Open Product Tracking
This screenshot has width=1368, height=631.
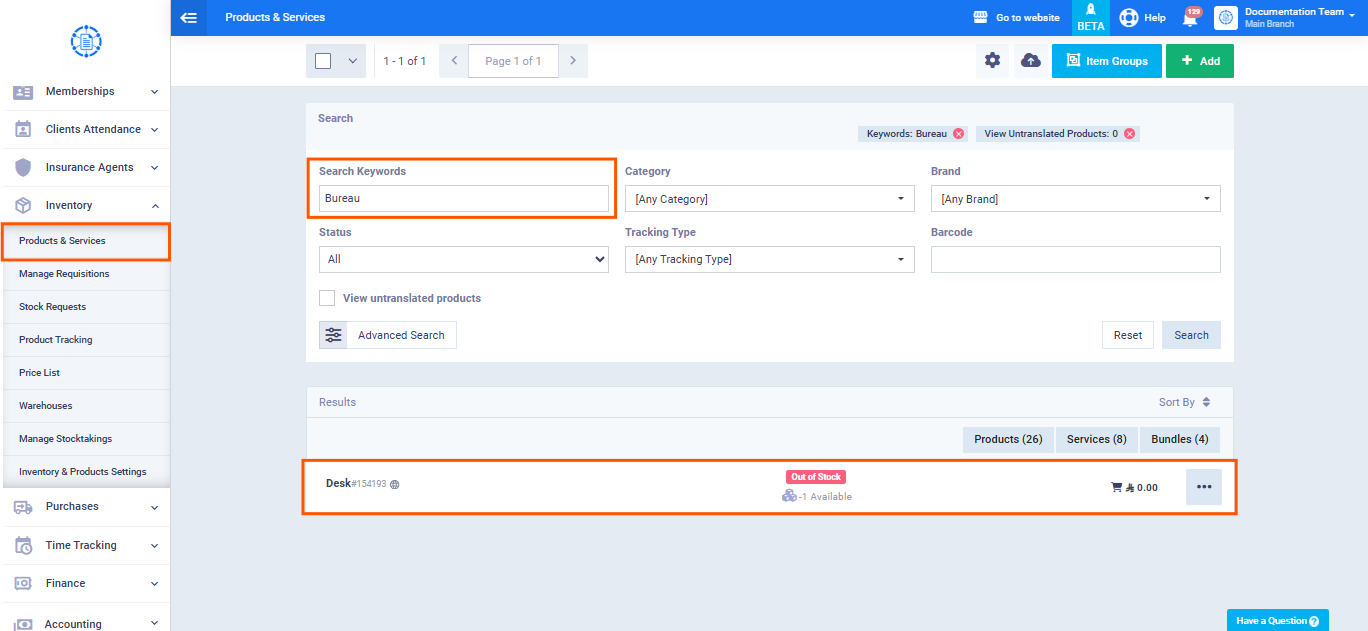coord(86,340)
